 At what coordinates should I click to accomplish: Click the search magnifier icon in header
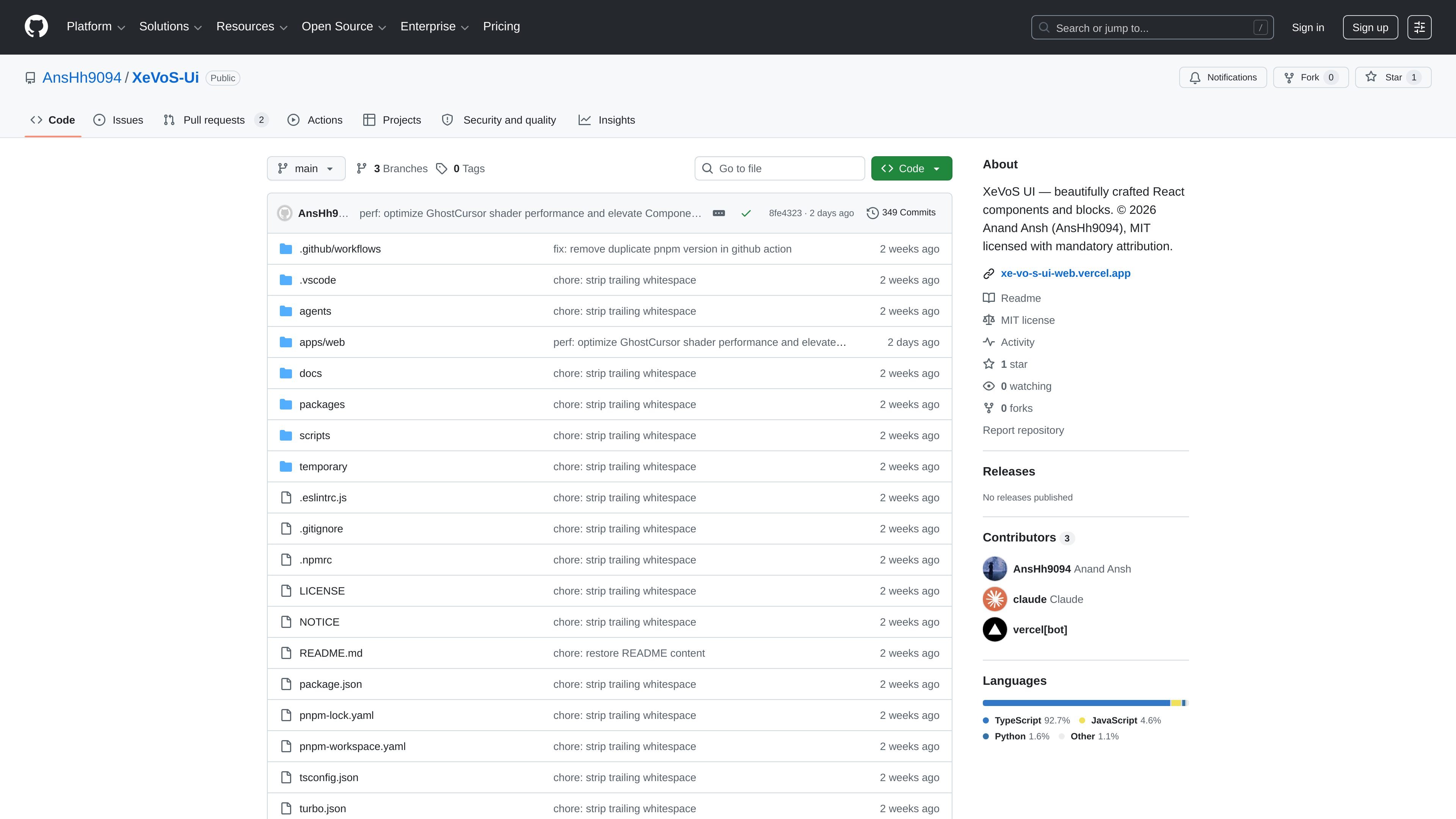tap(1044, 28)
